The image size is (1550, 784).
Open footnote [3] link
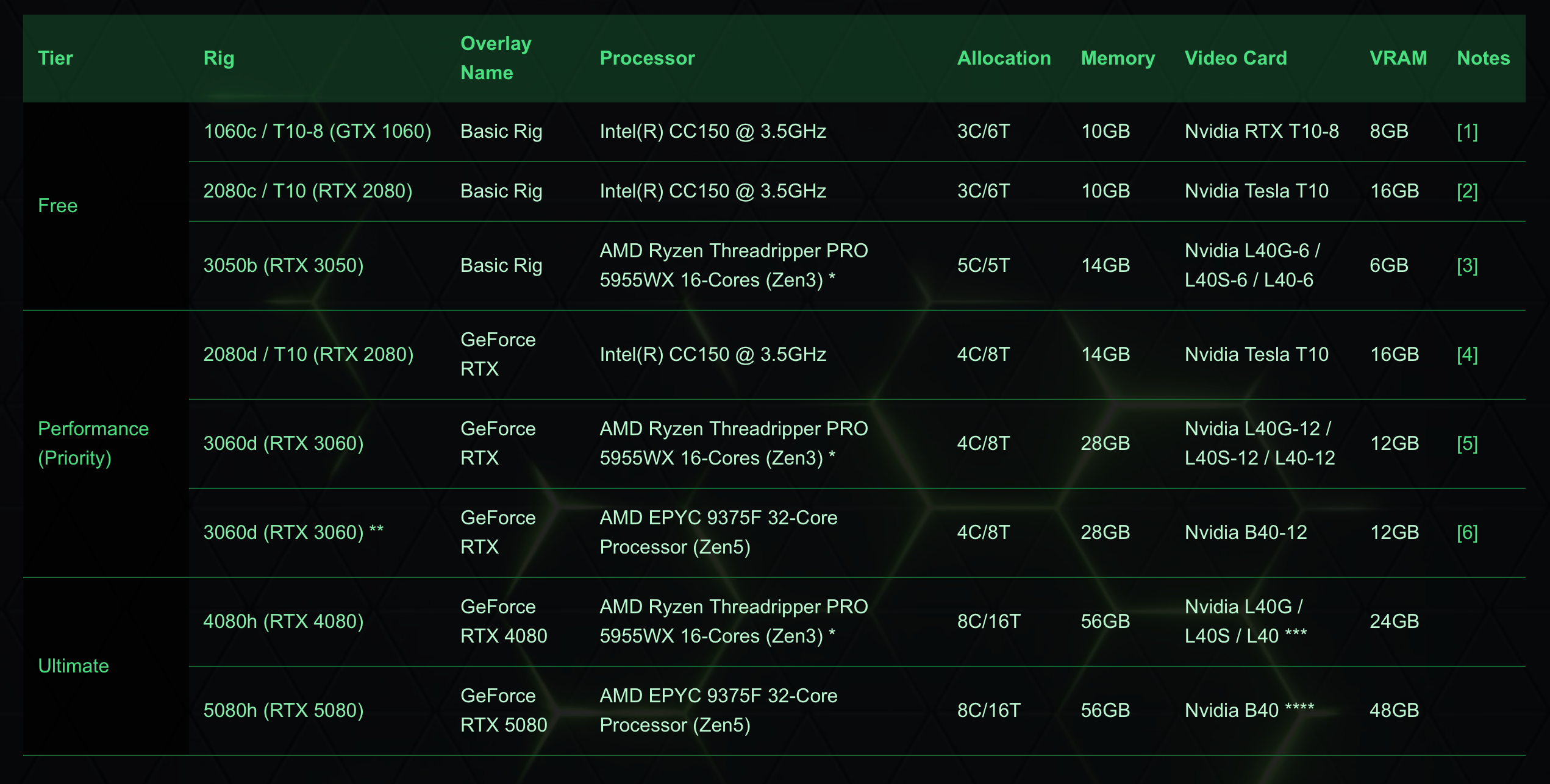1466,265
